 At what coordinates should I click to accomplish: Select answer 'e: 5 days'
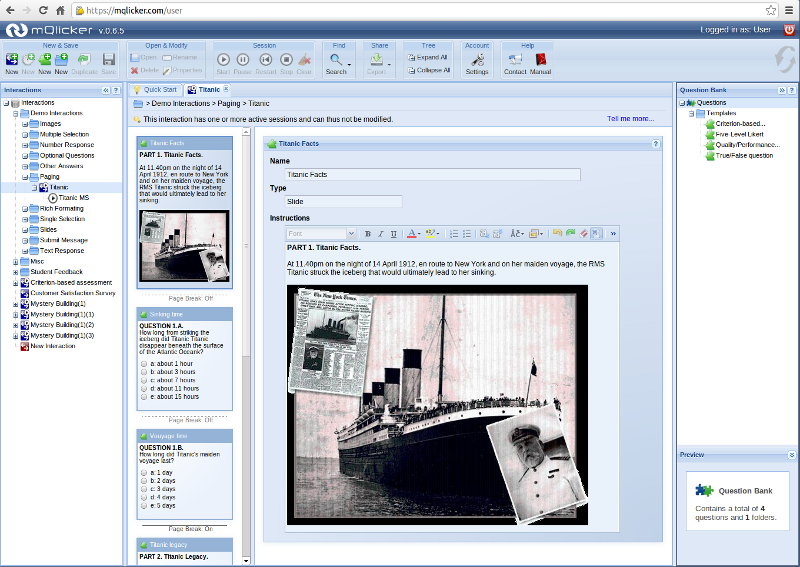(144, 506)
